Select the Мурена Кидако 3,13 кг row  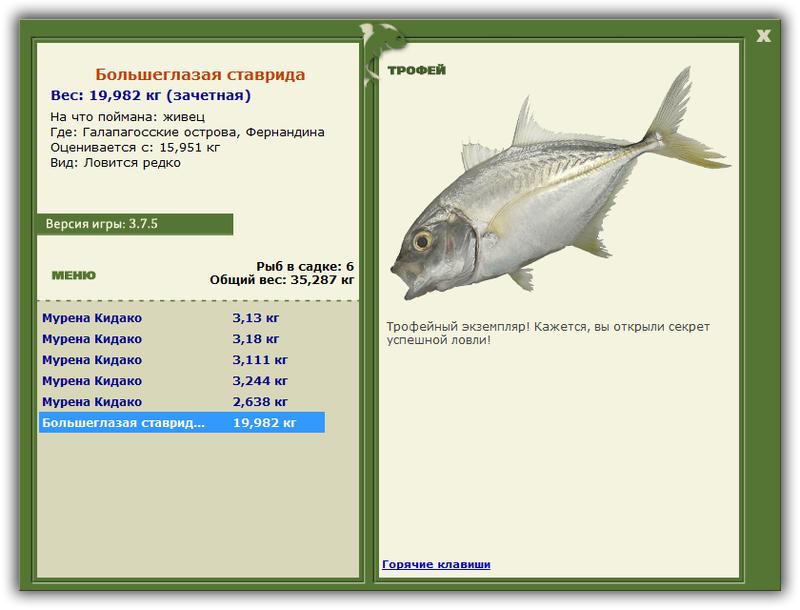point(182,318)
